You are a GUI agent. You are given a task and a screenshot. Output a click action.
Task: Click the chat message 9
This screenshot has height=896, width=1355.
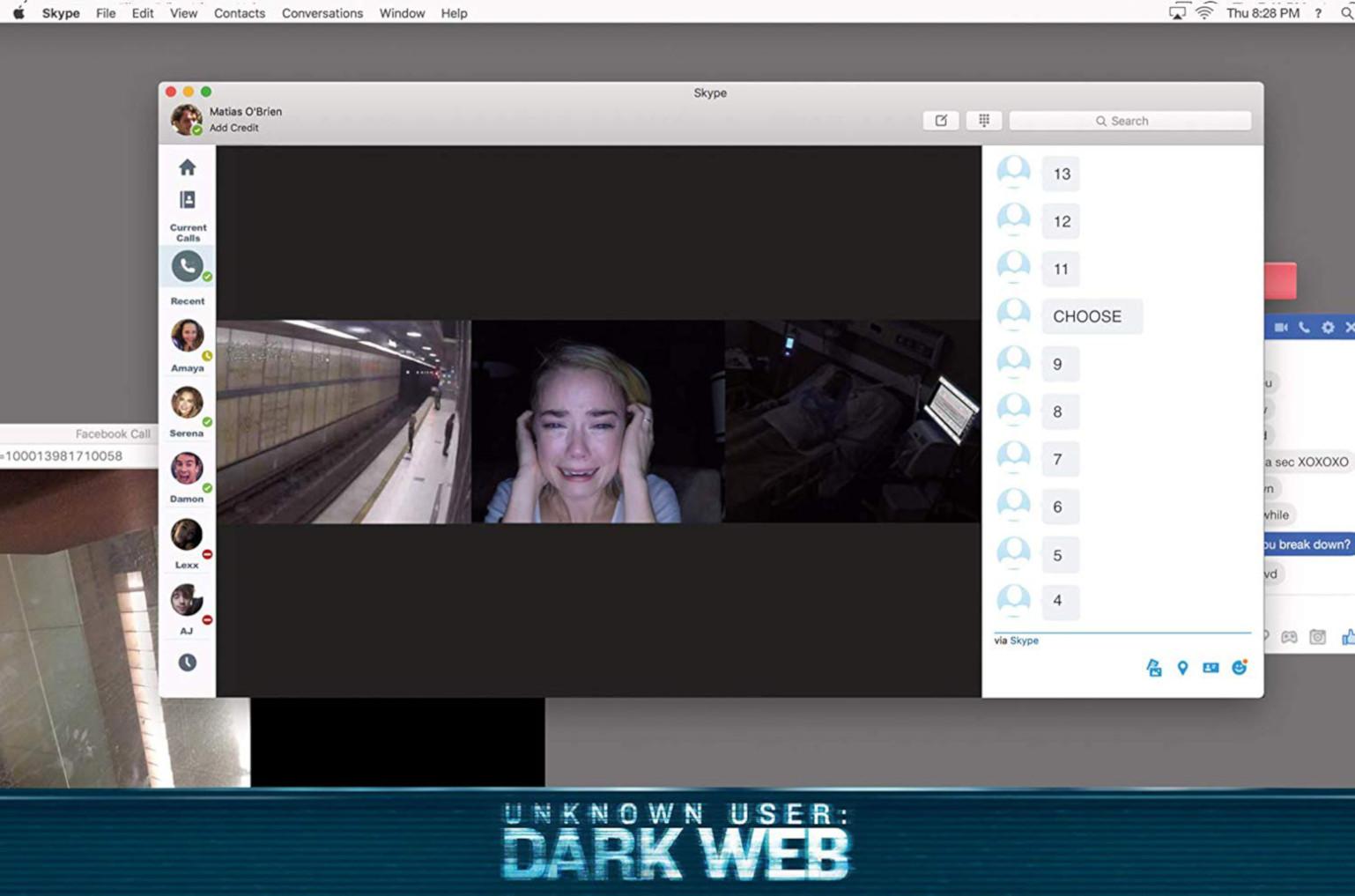(1060, 364)
